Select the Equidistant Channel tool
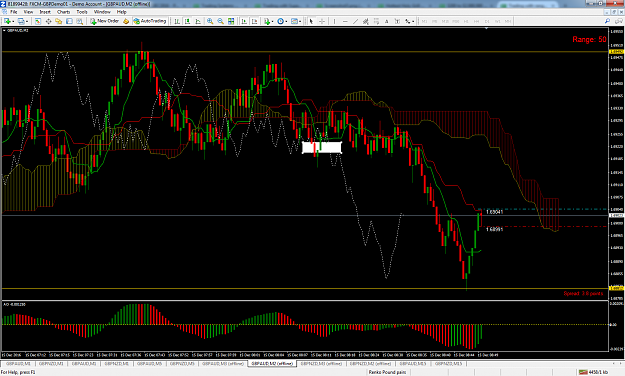The width and height of the screenshot is (625, 376). coord(366,21)
